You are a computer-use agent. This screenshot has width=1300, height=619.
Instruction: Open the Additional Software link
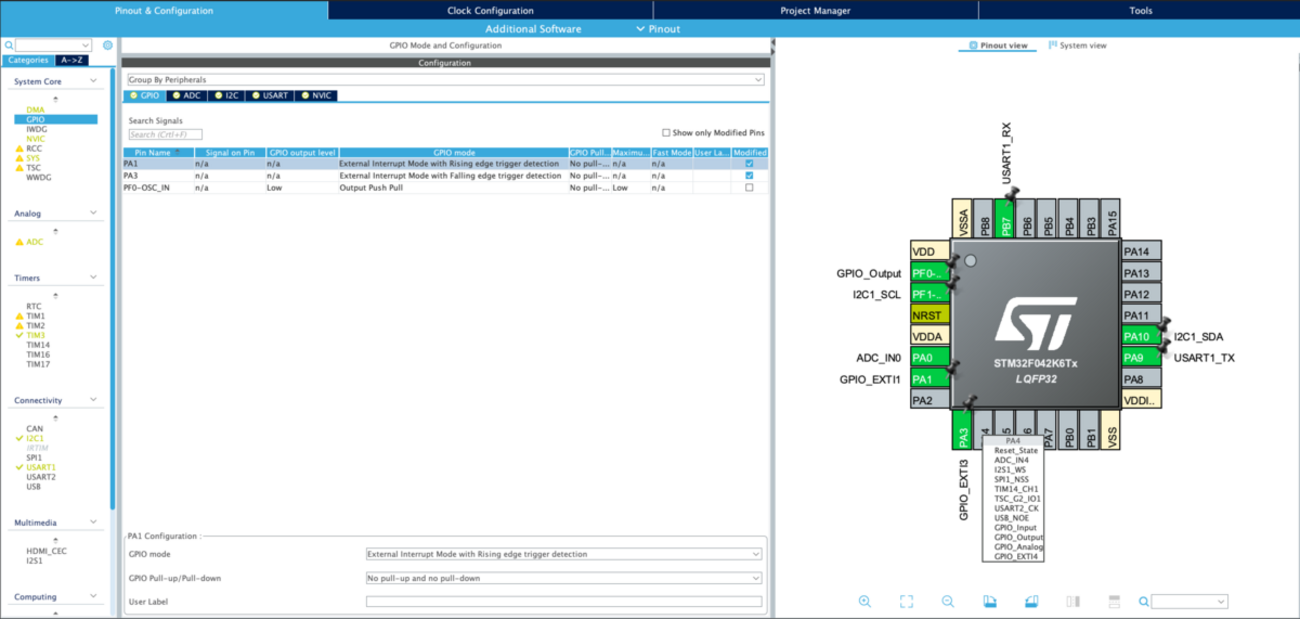532,29
